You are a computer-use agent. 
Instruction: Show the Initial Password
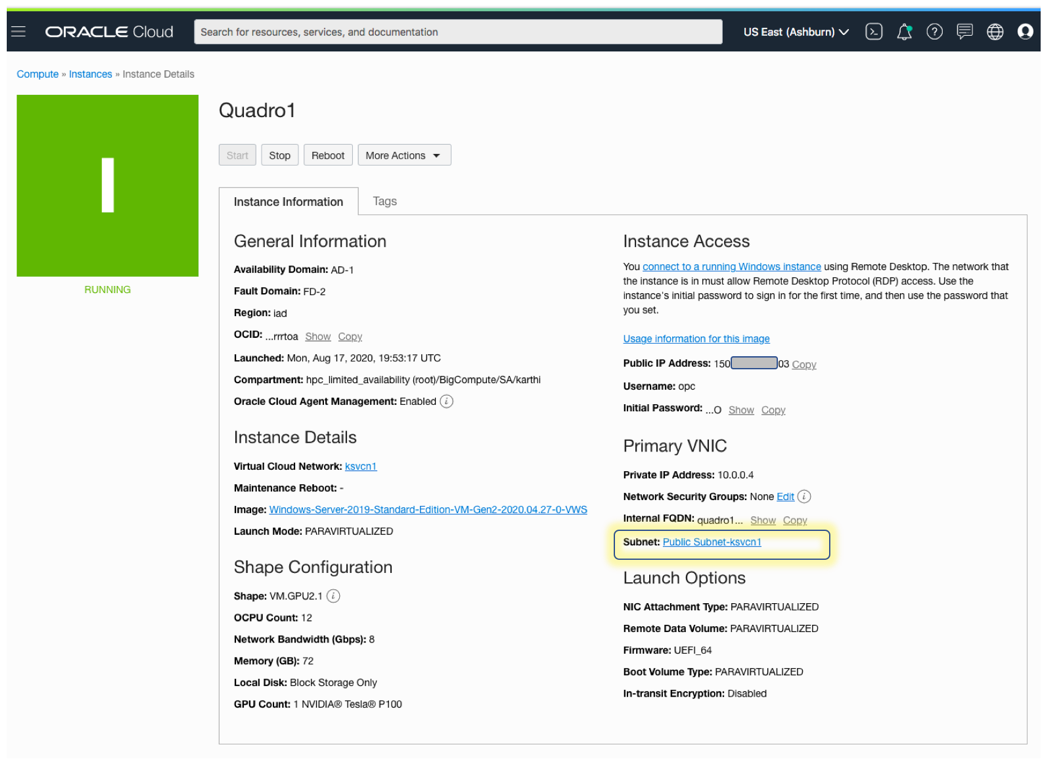740,410
